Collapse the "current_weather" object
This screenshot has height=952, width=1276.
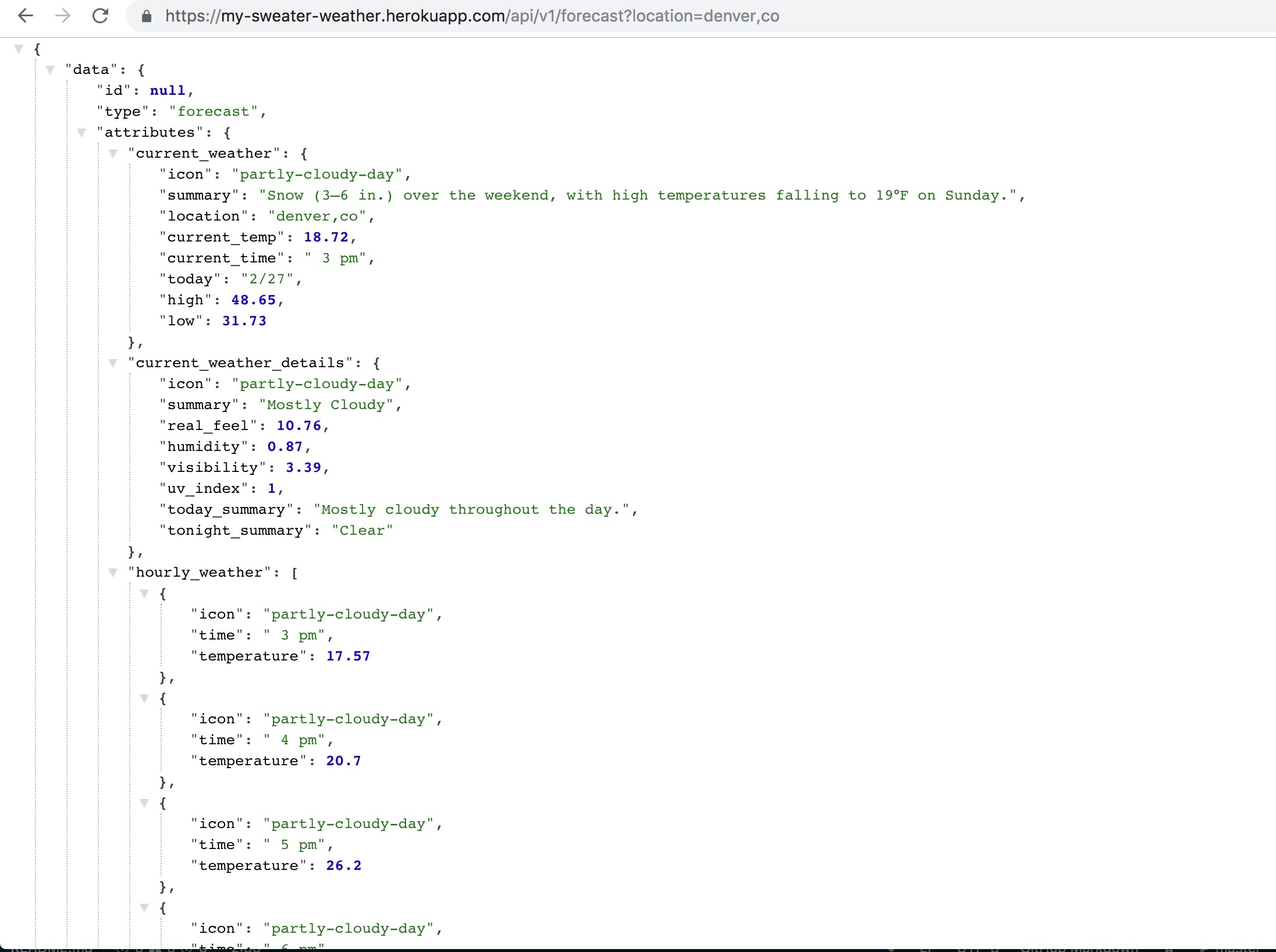click(x=113, y=154)
